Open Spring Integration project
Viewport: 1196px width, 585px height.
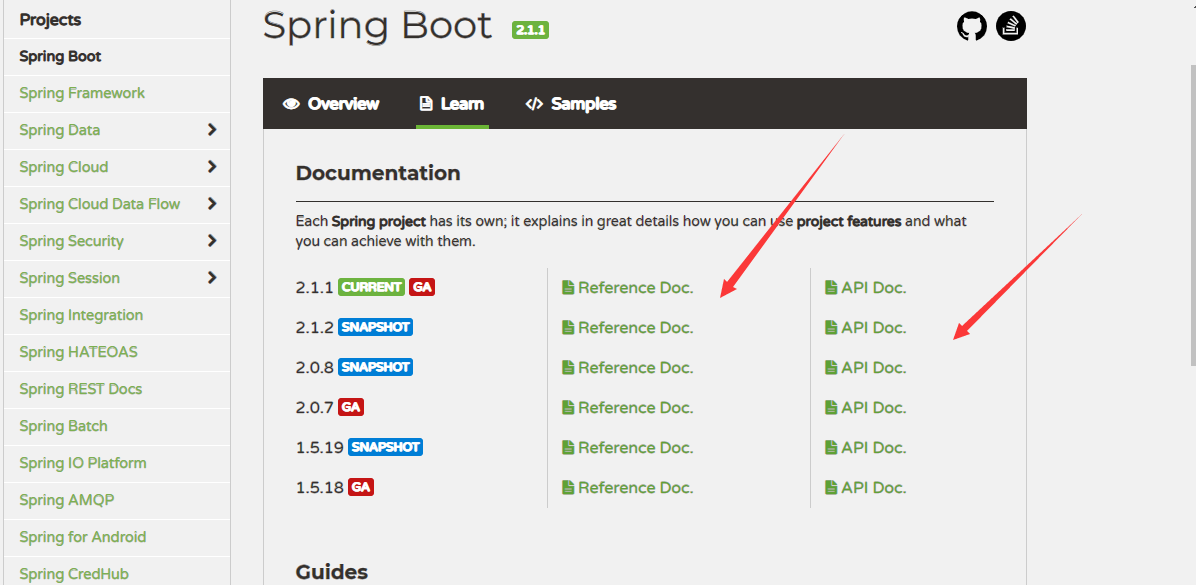click(x=81, y=315)
